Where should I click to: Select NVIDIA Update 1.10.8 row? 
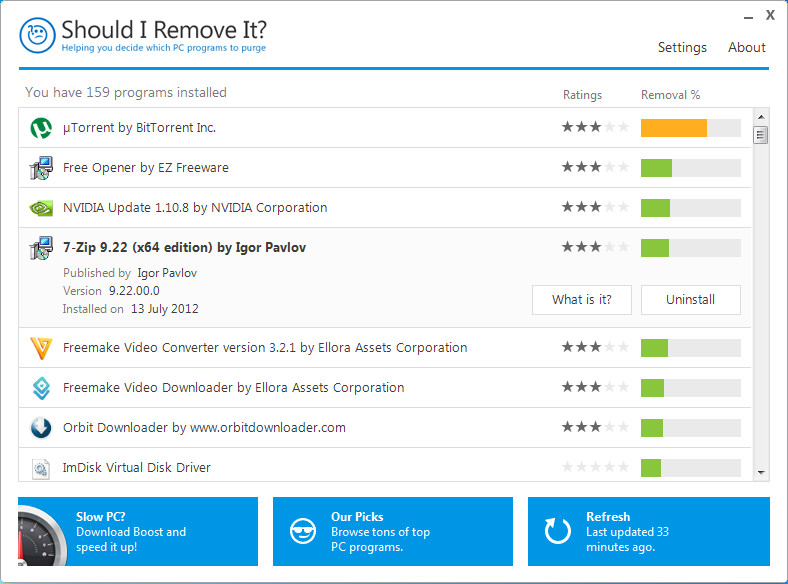pos(385,208)
